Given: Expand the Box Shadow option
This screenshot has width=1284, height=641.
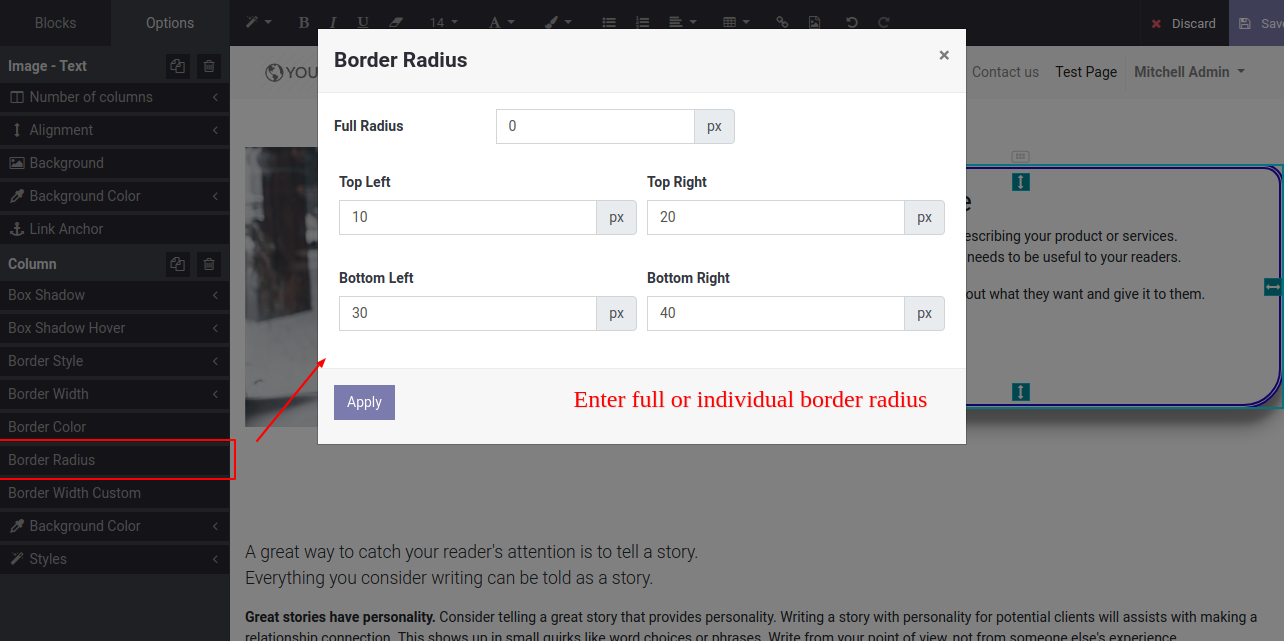Looking at the screenshot, I should [x=115, y=295].
